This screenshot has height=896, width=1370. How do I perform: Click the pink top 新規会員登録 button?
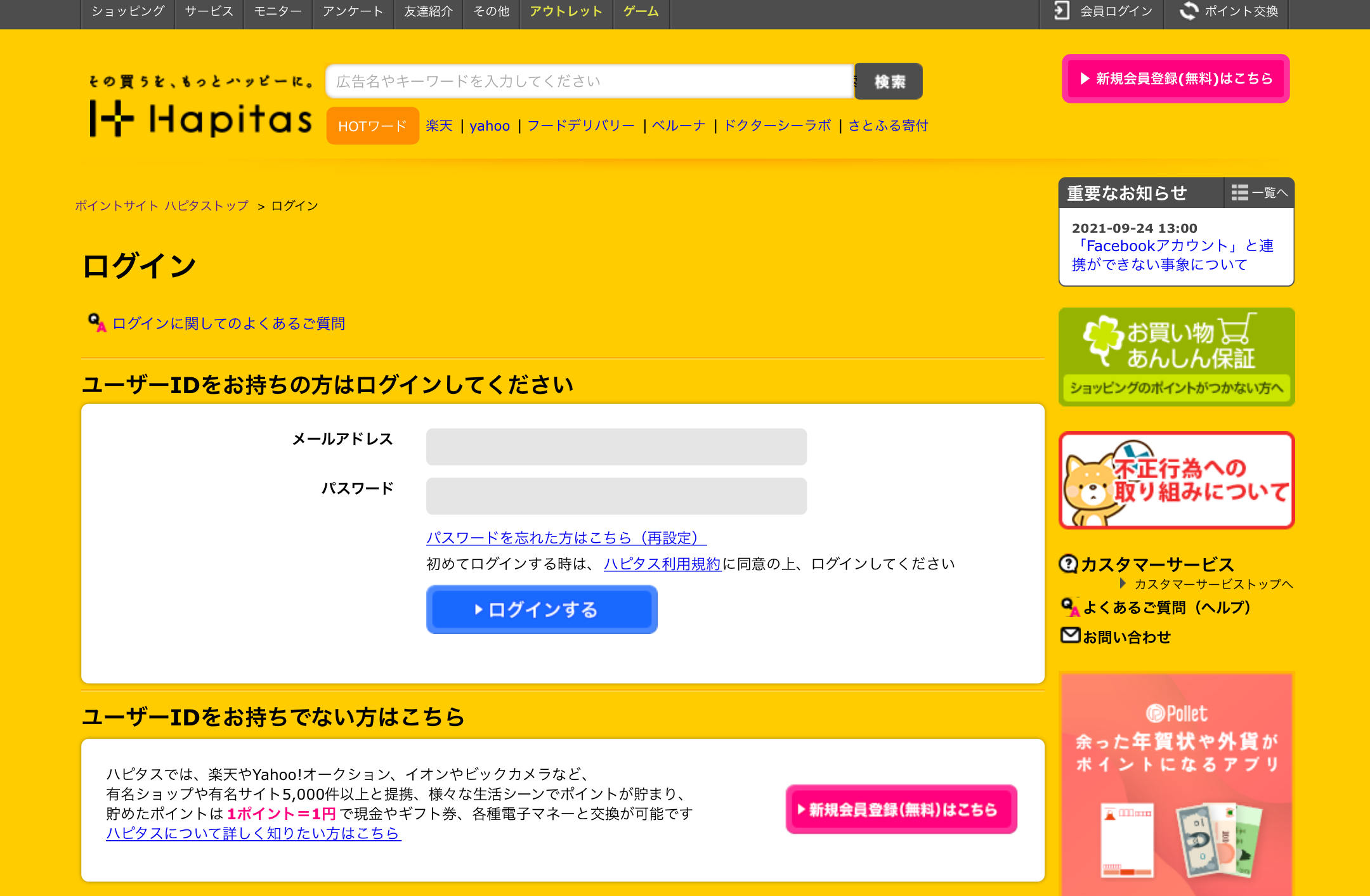tap(1176, 79)
